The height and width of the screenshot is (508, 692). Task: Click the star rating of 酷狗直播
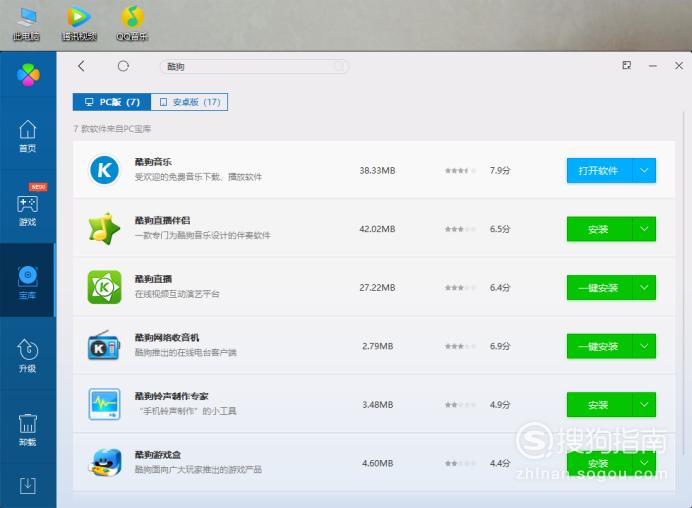pos(460,288)
